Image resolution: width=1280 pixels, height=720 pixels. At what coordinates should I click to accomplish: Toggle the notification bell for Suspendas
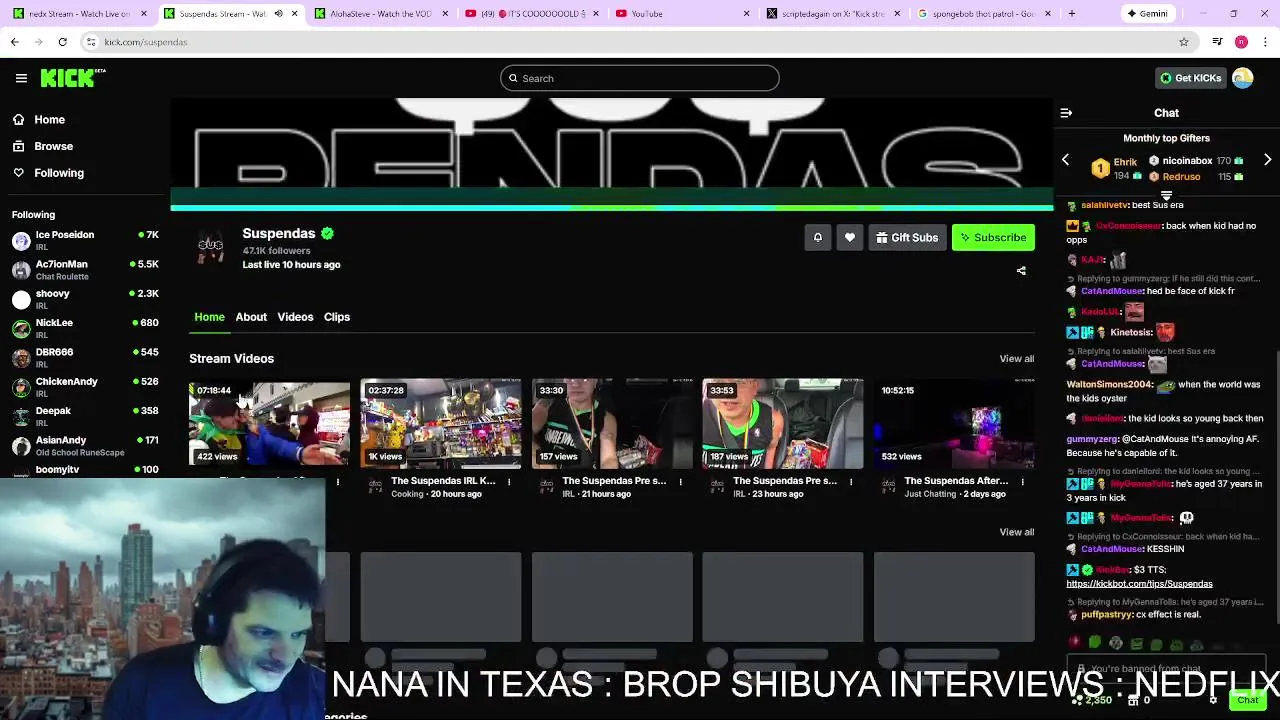point(817,237)
